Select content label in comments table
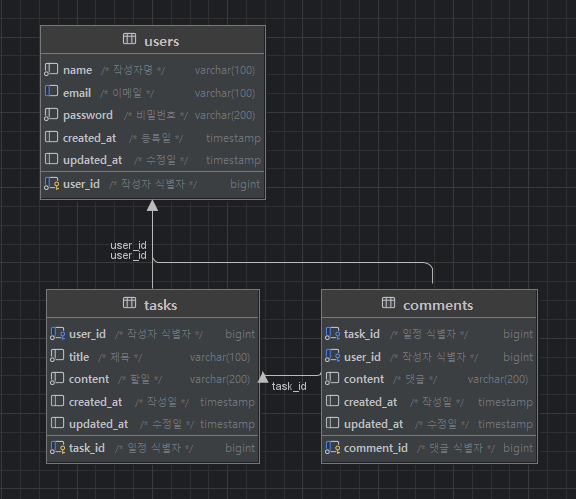 click(364, 379)
